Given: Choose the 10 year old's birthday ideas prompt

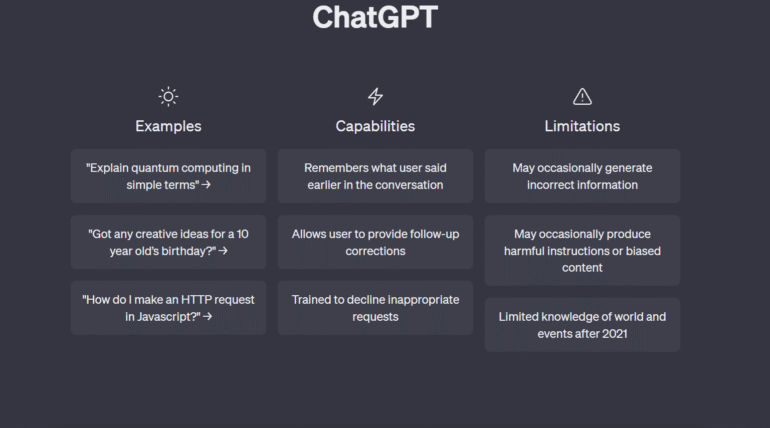Looking at the screenshot, I should pyautogui.click(x=168, y=242).
